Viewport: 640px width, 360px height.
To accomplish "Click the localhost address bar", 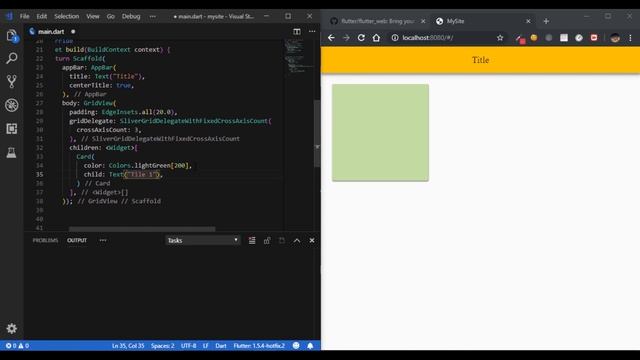I will pos(445,38).
